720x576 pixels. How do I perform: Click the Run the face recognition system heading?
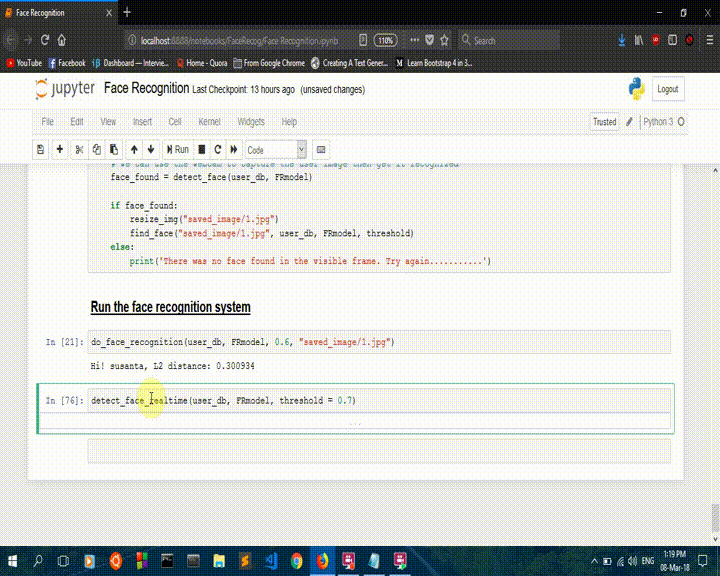coord(170,307)
